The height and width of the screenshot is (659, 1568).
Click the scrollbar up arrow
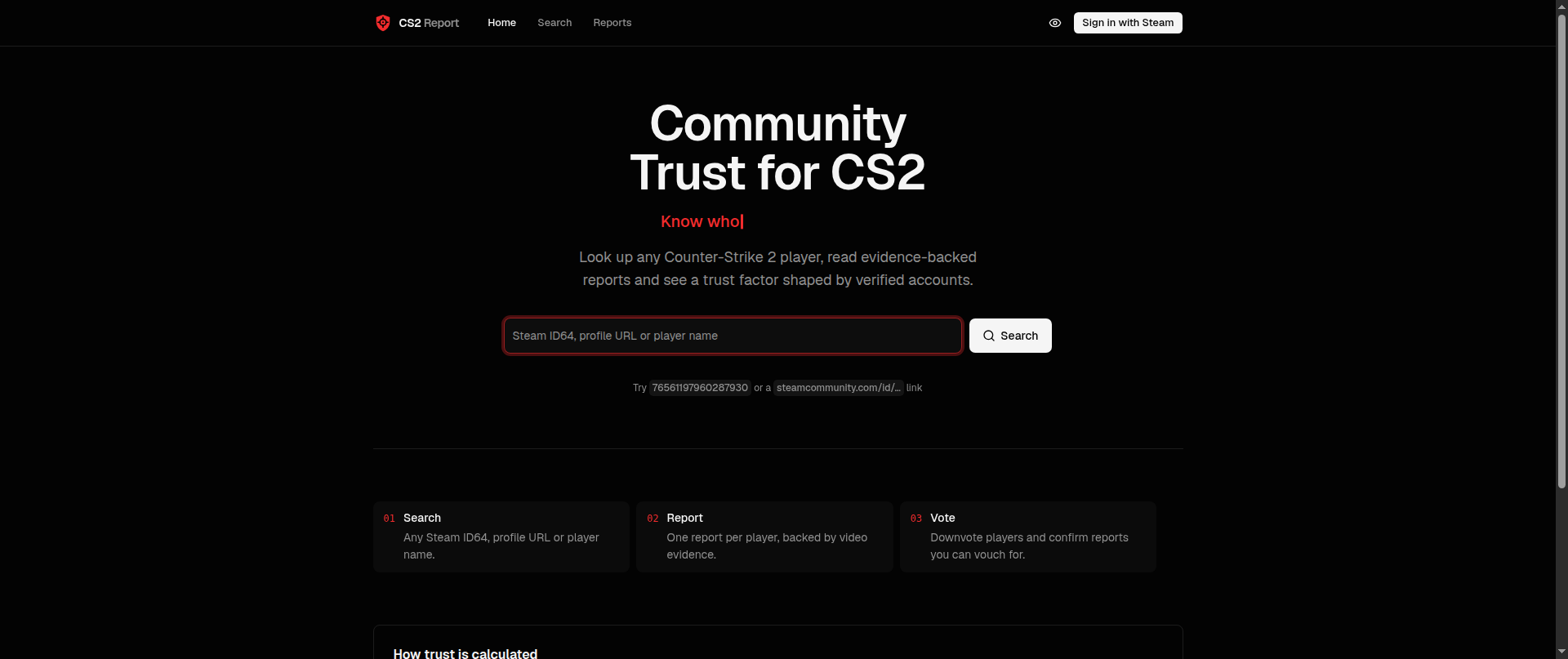pyautogui.click(x=1561, y=6)
